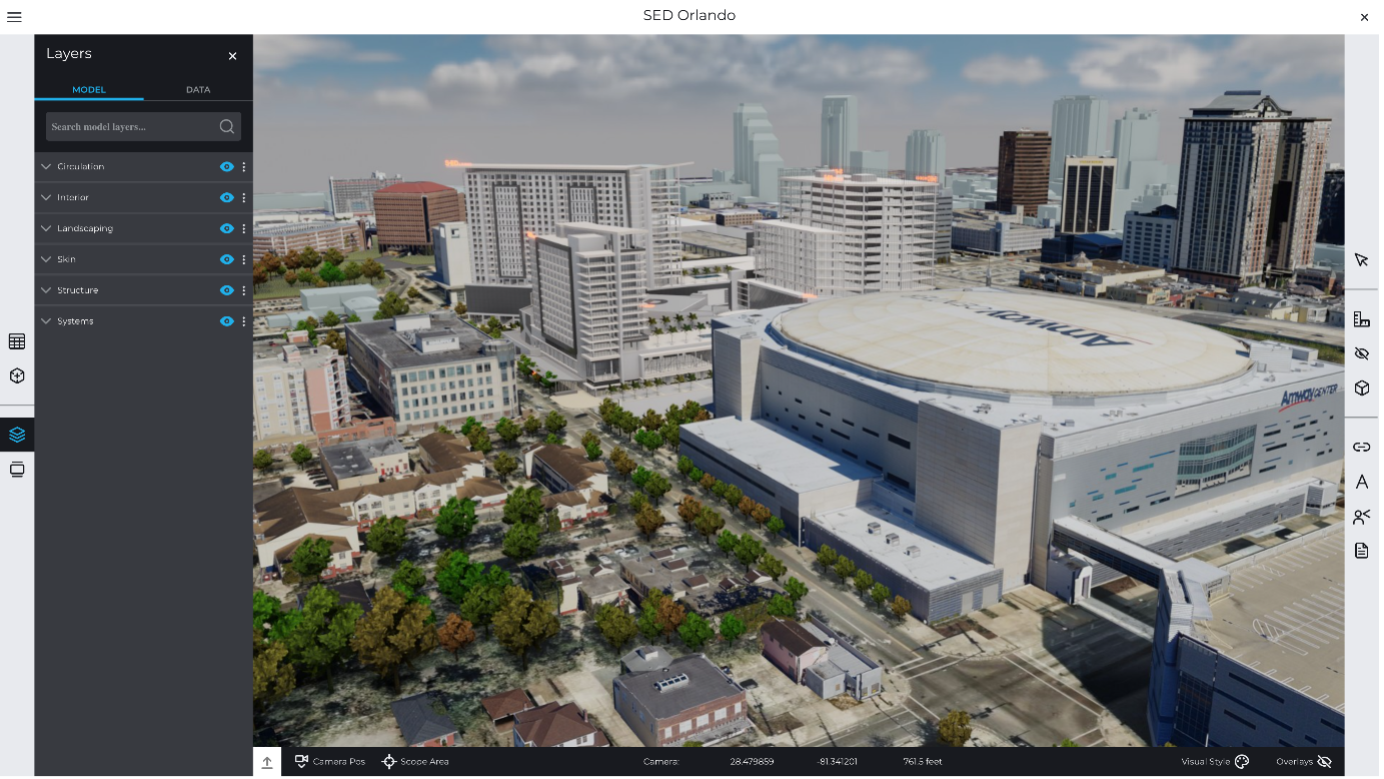Image resolution: width=1384 pixels, height=779 pixels.
Task: Click the Scope Area button
Action: coord(415,762)
